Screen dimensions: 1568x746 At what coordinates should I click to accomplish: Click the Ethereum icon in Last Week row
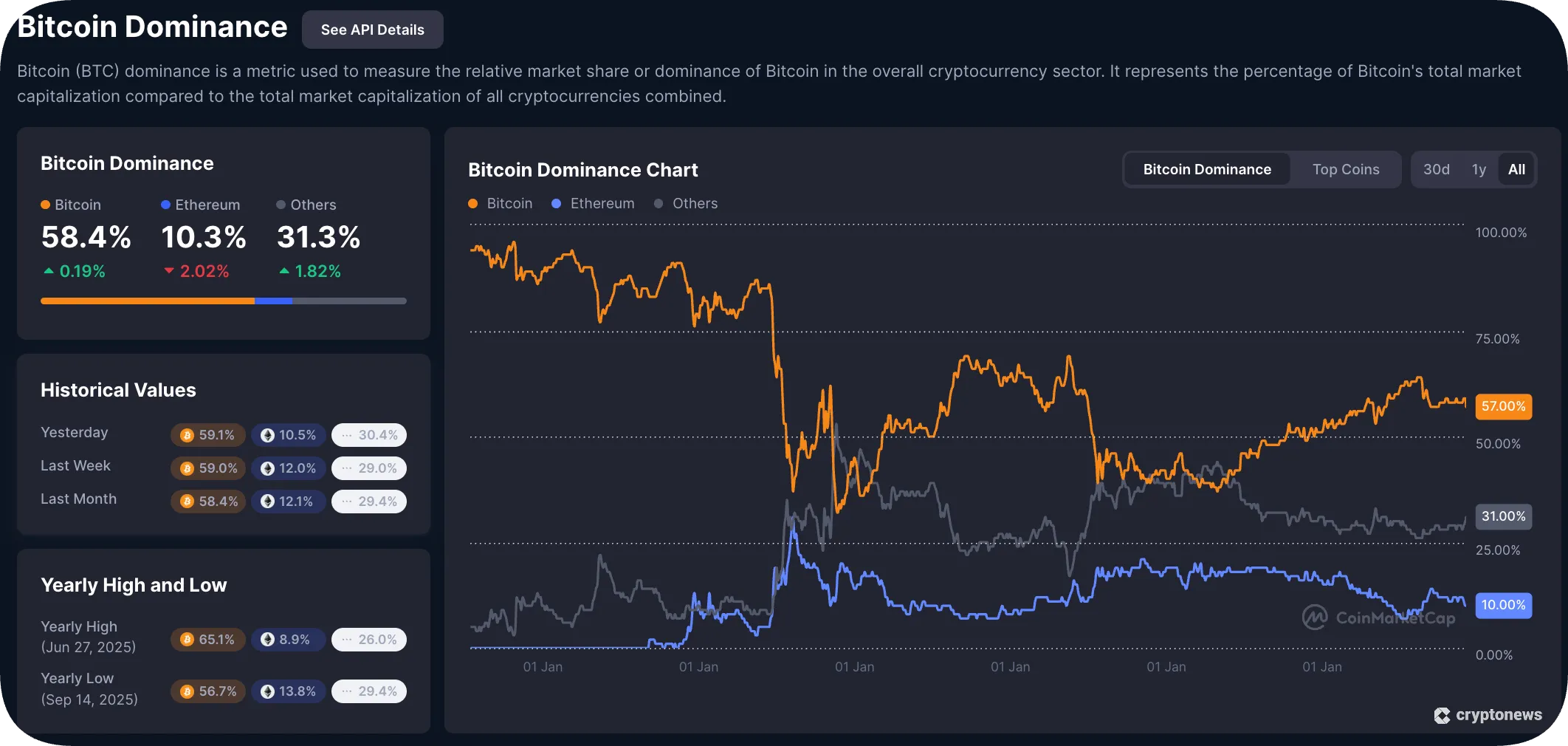(268, 468)
